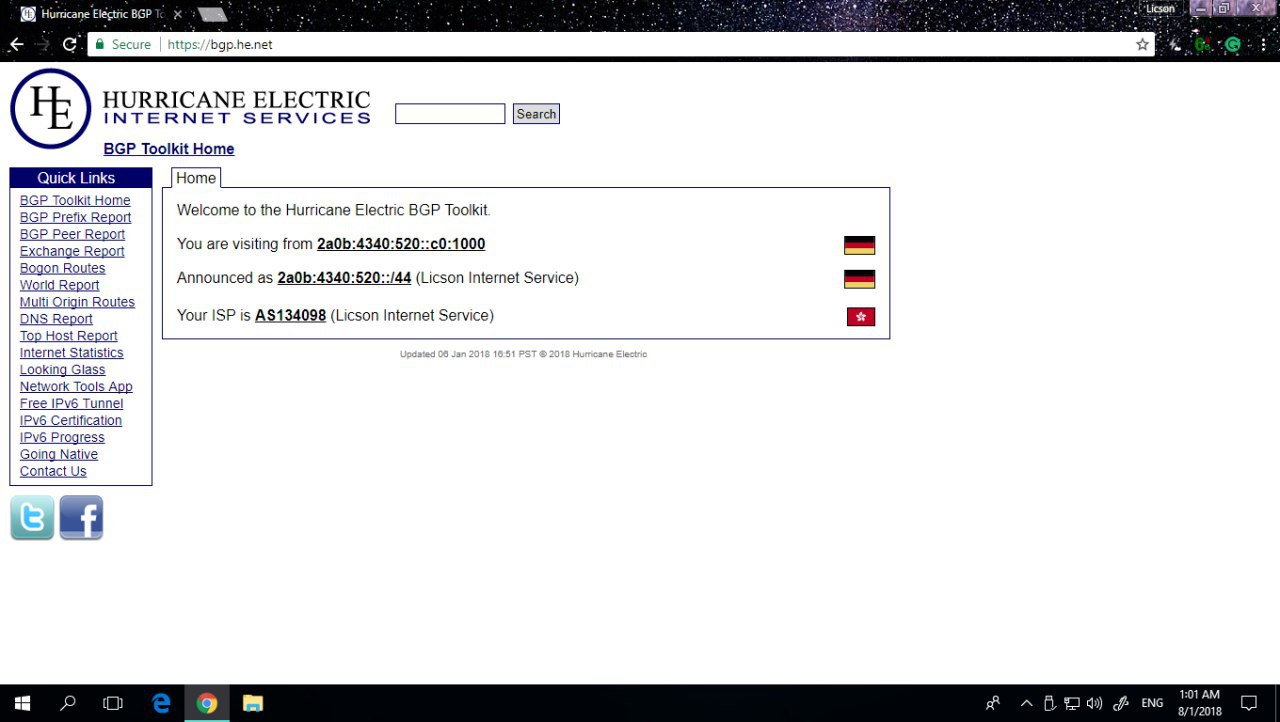Open the green Grammarly extension icon
The height and width of the screenshot is (722, 1280).
[x=1233, y=45]
